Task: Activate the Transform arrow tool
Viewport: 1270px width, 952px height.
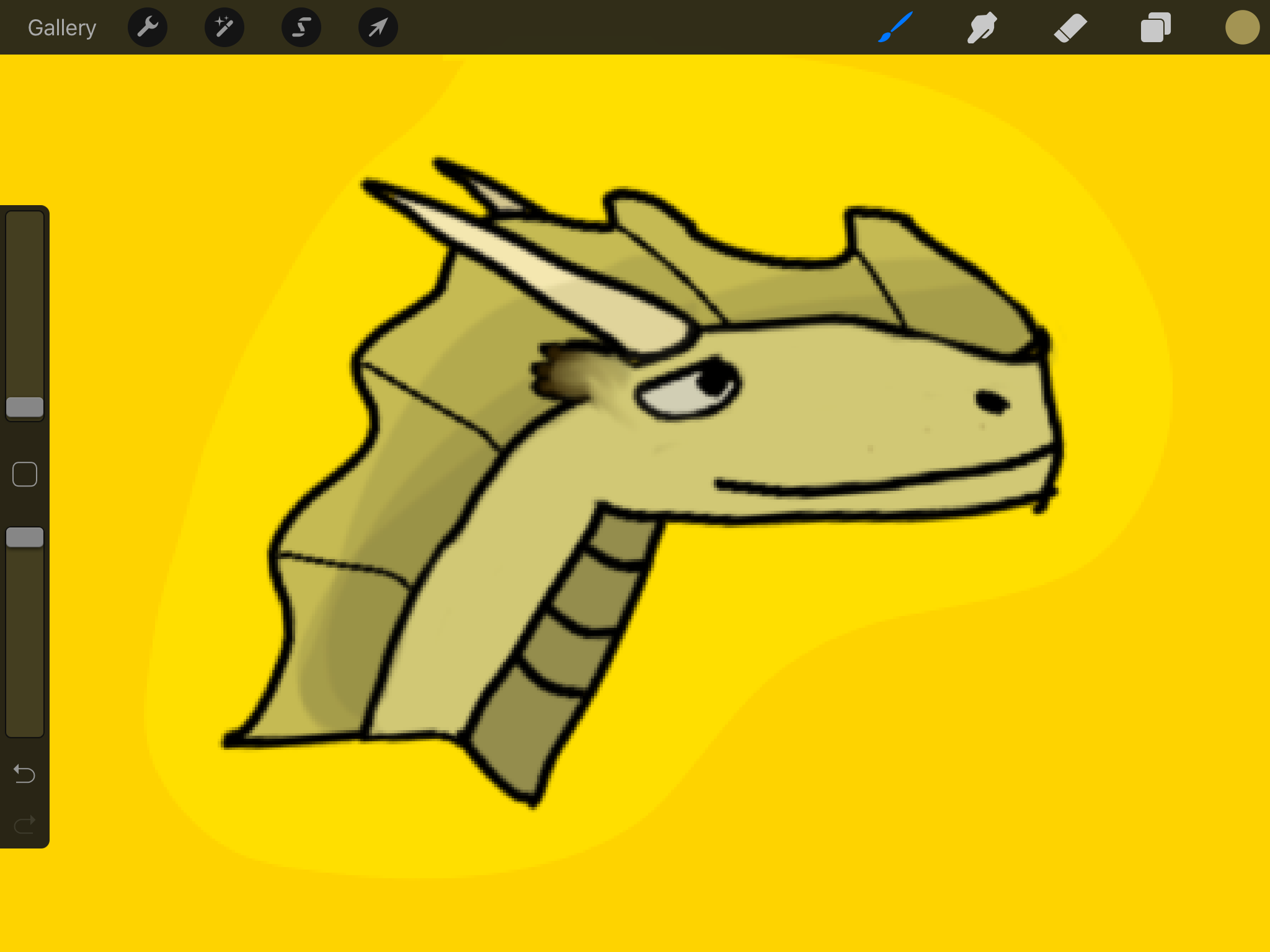Action: pos(378,27)
